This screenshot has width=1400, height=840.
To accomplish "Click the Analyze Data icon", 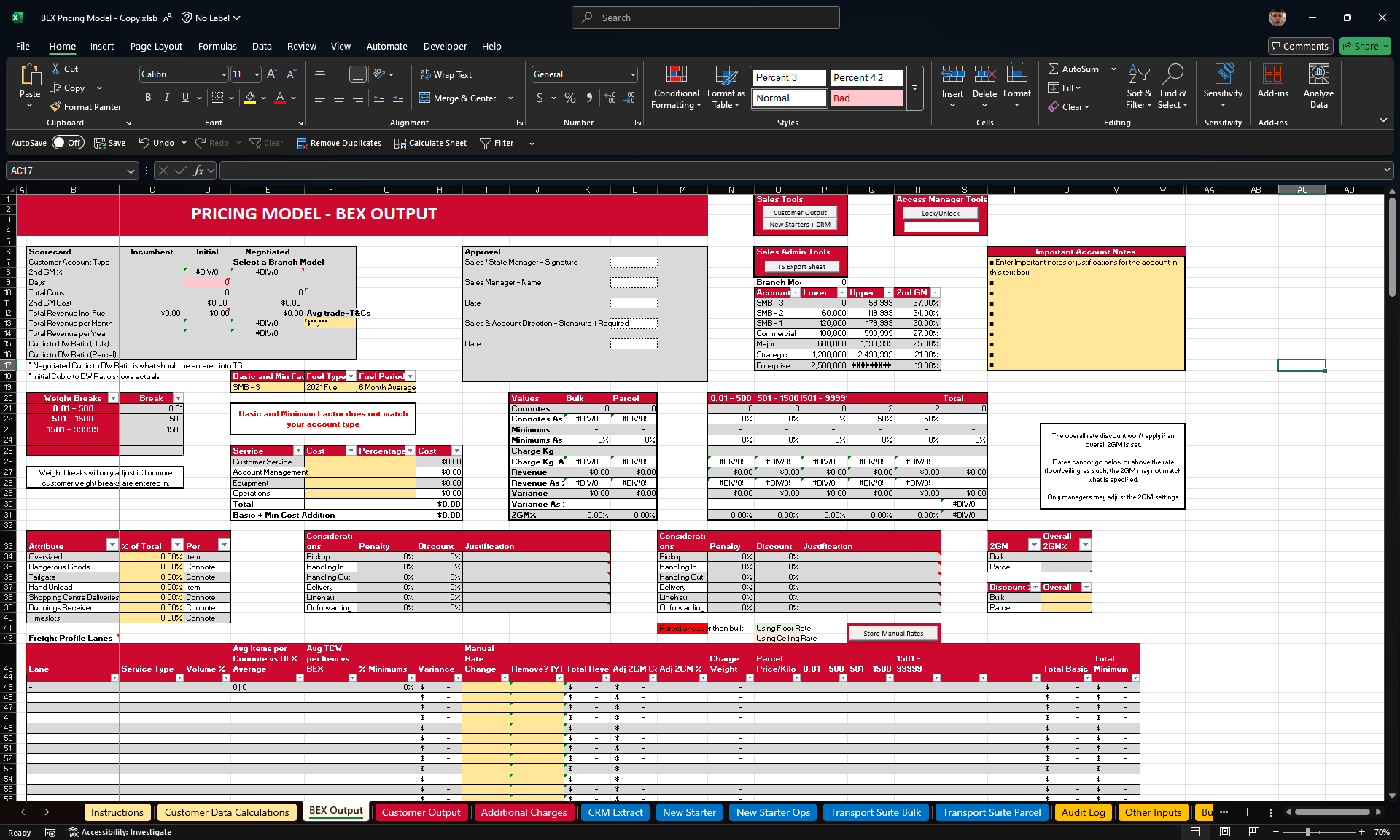I will click(x=1318, y=74).
